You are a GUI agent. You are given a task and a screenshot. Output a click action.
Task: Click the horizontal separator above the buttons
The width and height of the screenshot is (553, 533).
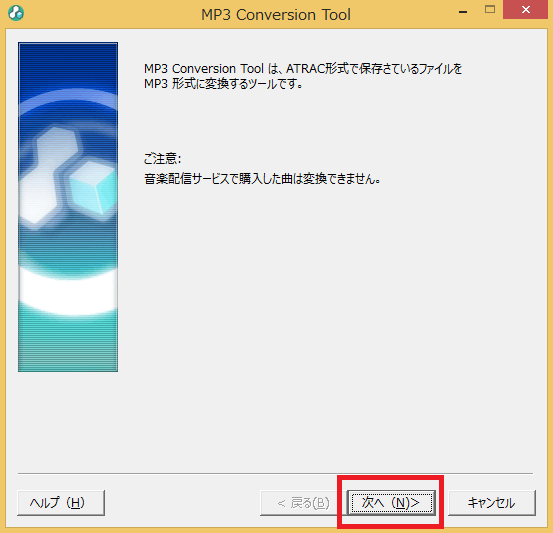point(275,473)
